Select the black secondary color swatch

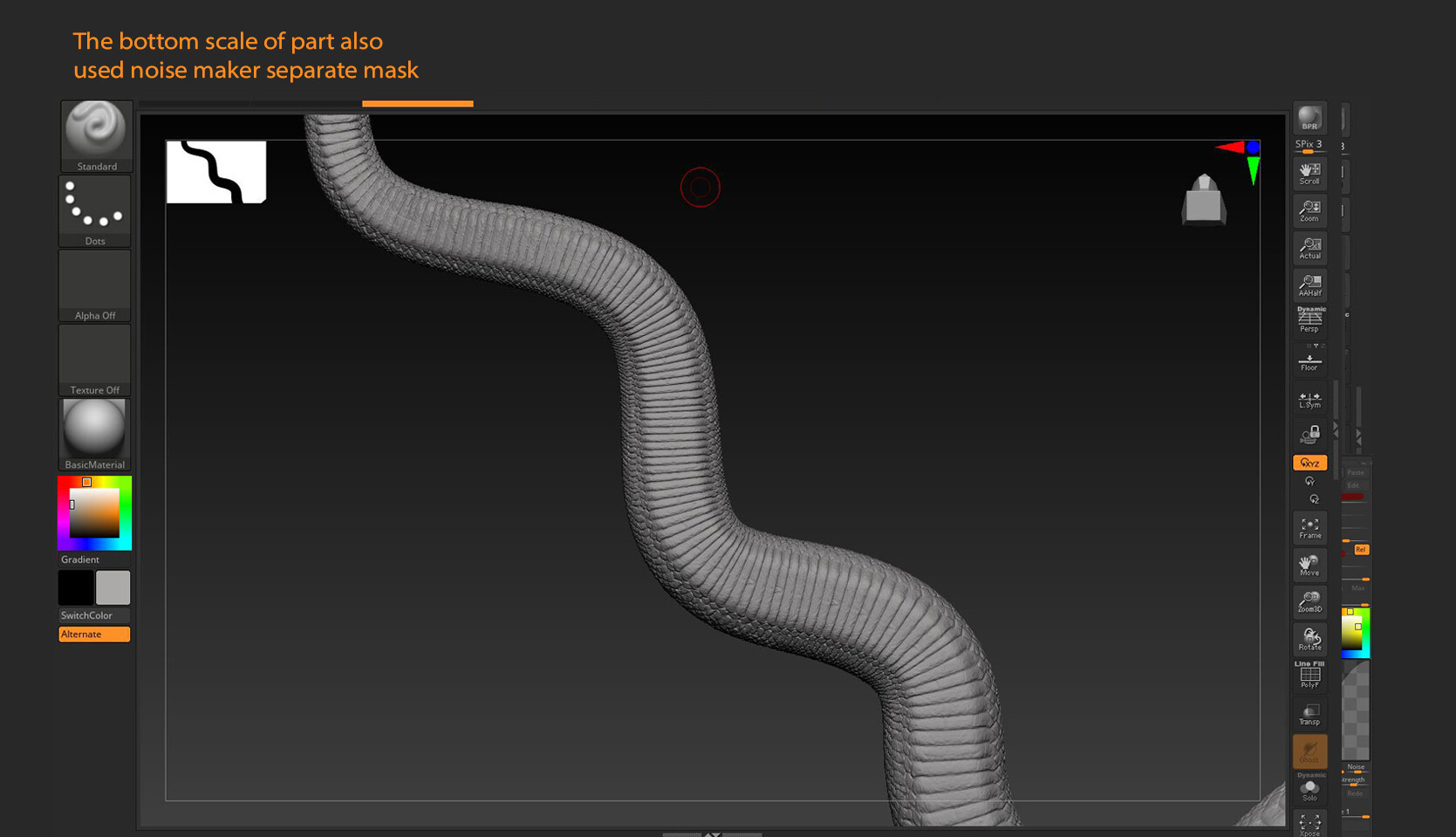(x=76, y=587)
